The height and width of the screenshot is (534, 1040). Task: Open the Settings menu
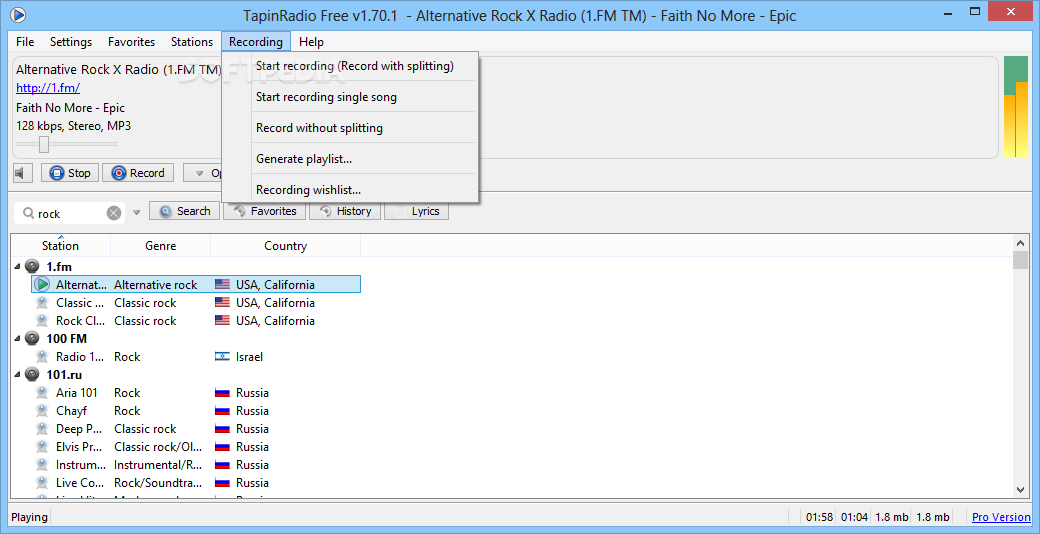point(71,42)
